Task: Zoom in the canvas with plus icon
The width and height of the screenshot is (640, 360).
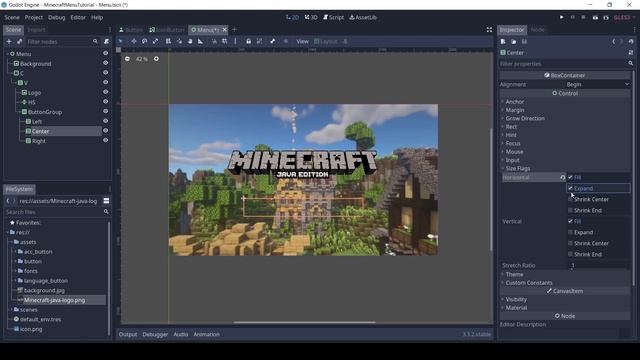Action: 156,59
